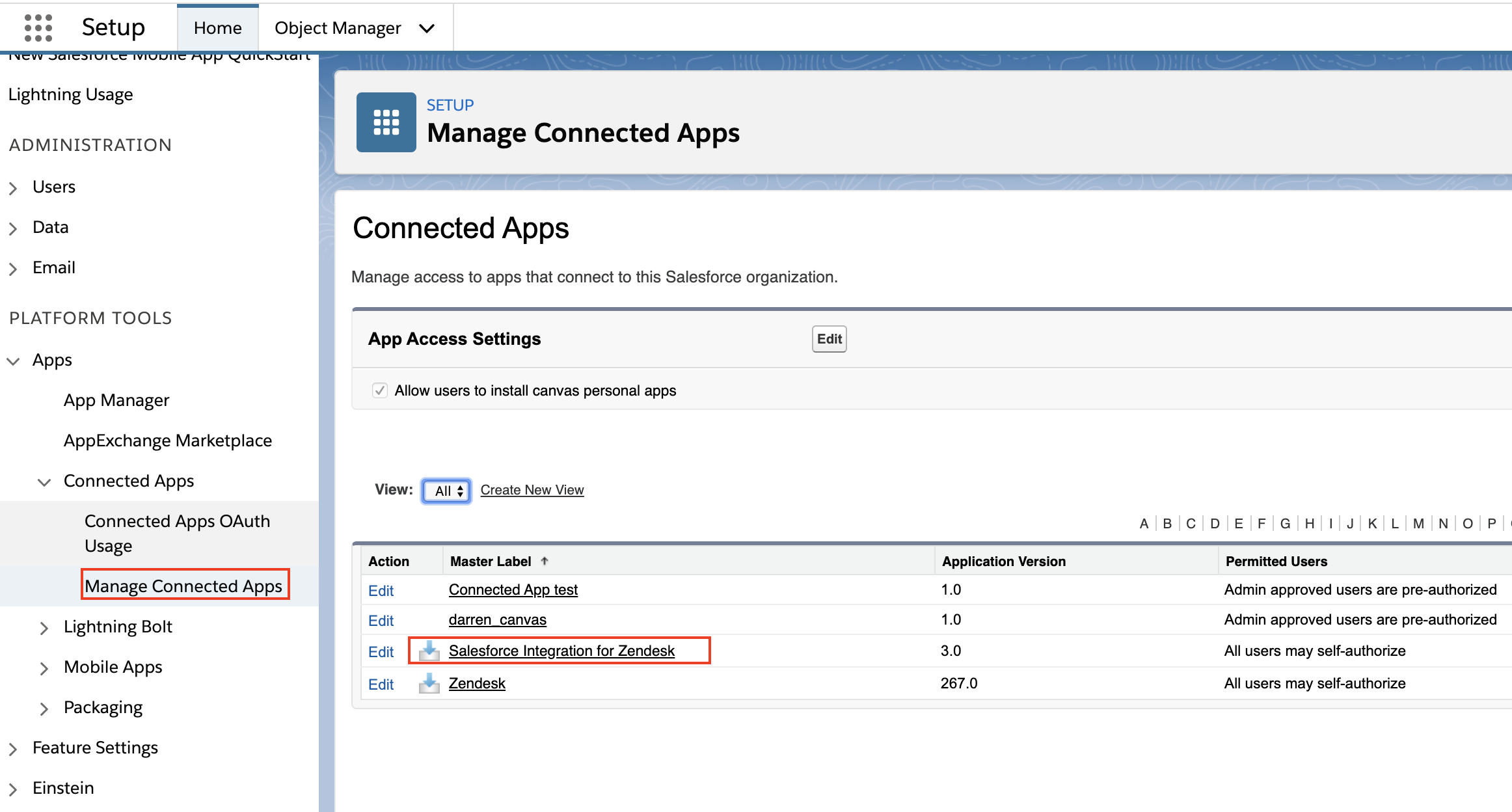Toggle Allow users to install canvas personal apps
This screenshot has width=1512, height=812.
coord(380,390)
